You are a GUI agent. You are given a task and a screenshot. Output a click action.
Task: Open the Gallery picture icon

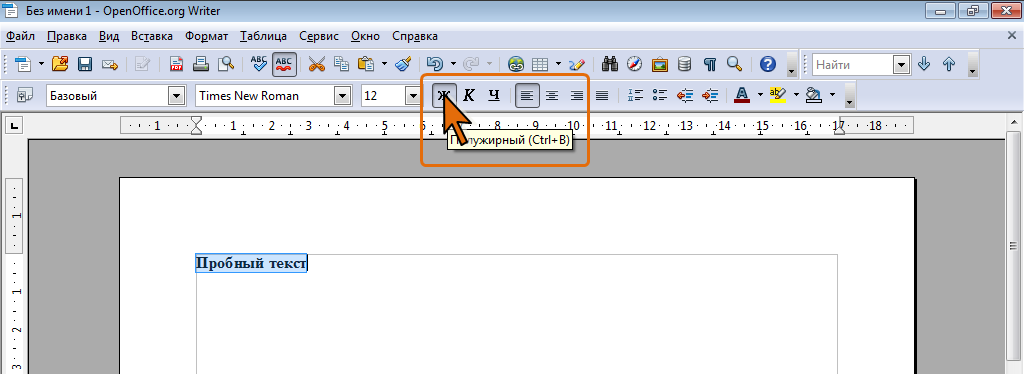(660, 64)
